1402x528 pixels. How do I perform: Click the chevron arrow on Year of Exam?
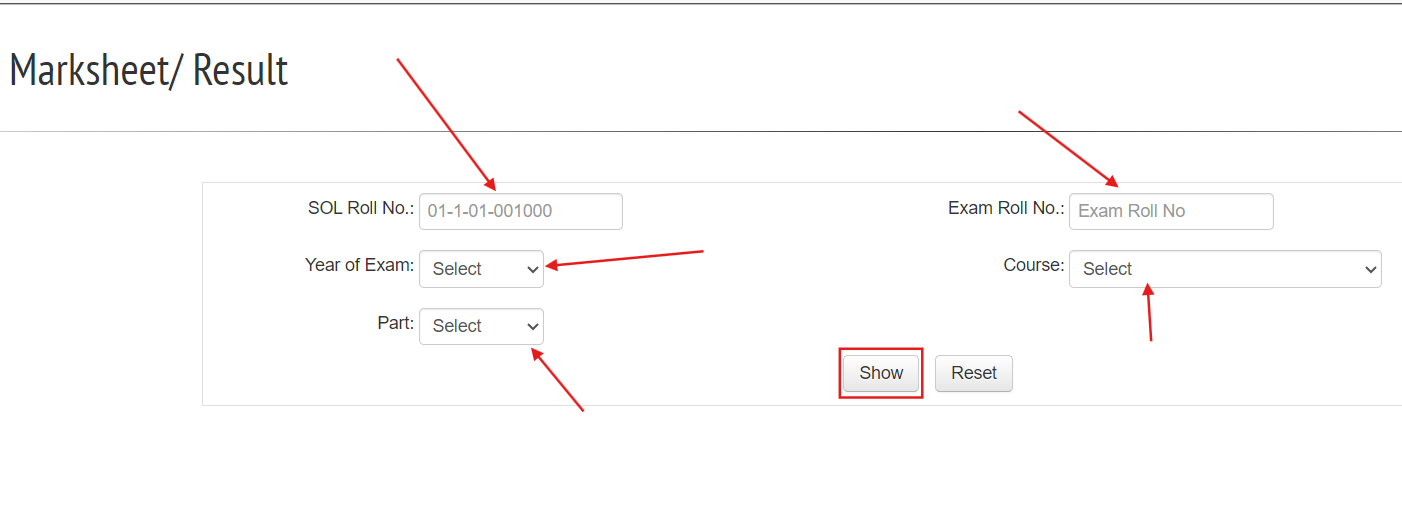pos(532,270)
